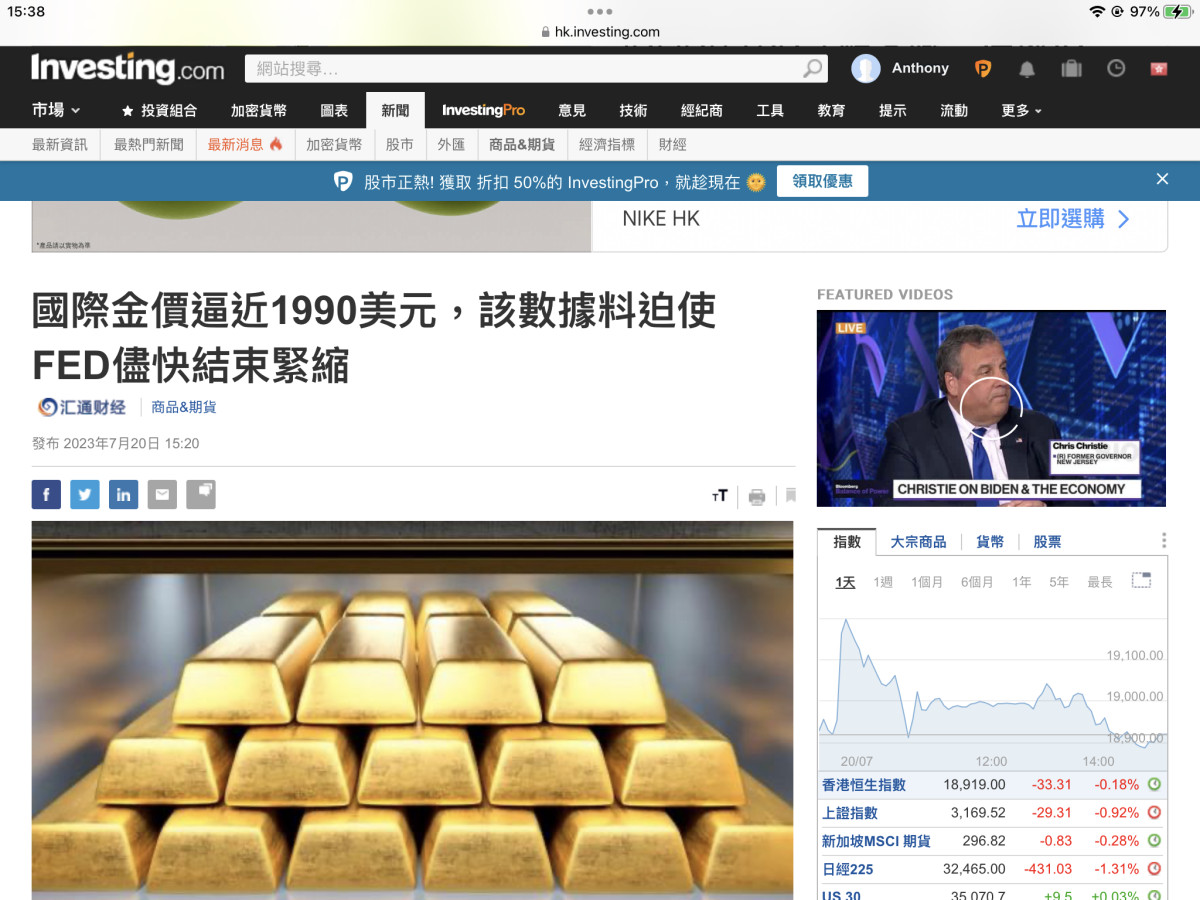This screenshot has height=900, width=1200.
Task: Open the 投資組合 menu item
Action: coord(159,111)
